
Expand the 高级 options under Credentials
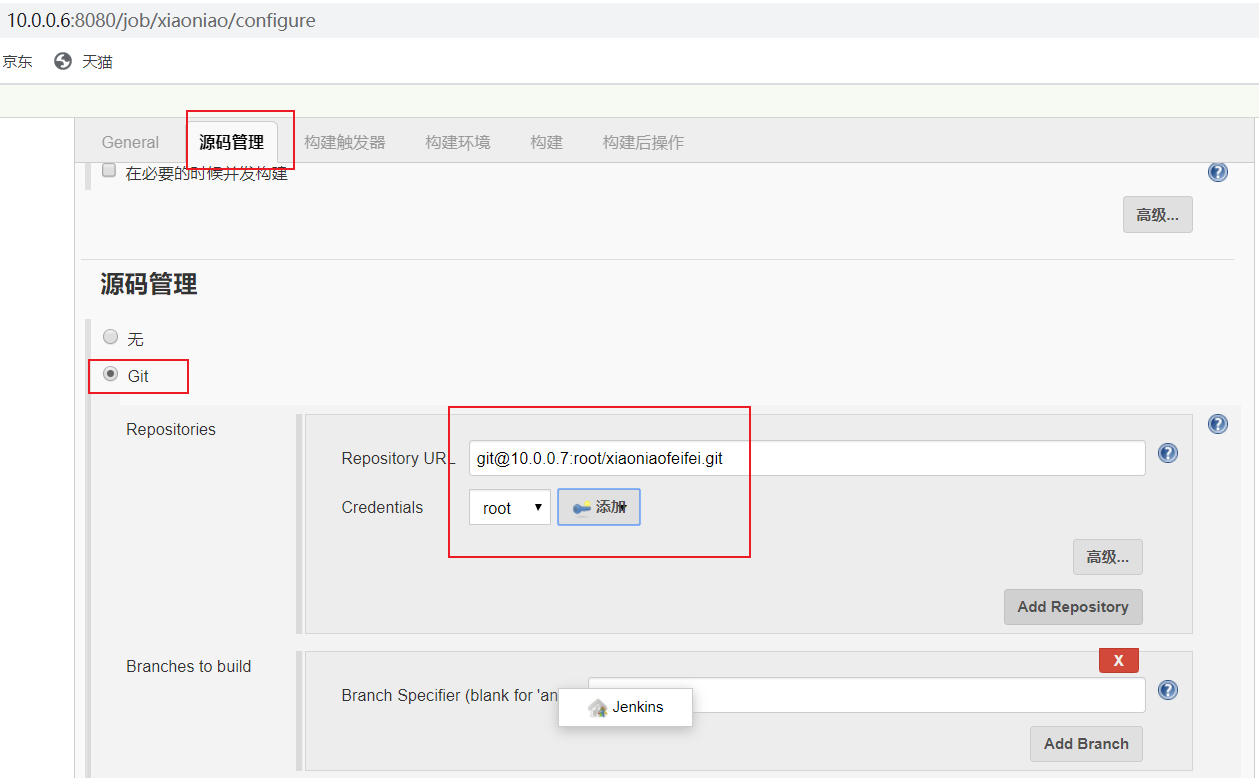[1107, 557]
